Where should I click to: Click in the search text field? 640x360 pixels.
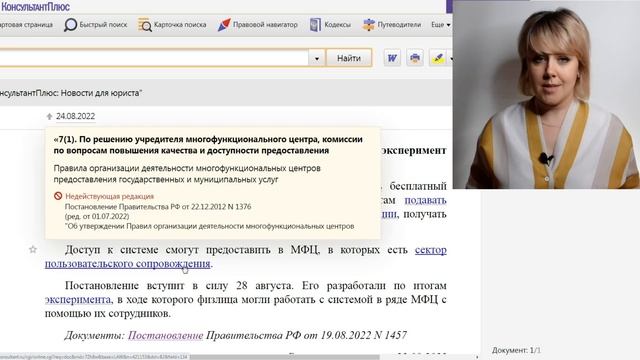pyautogui.click(x=153, y=58)
